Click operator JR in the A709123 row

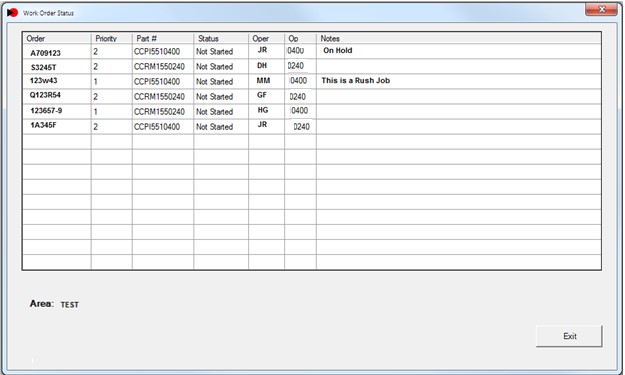[x=262, y=50]
